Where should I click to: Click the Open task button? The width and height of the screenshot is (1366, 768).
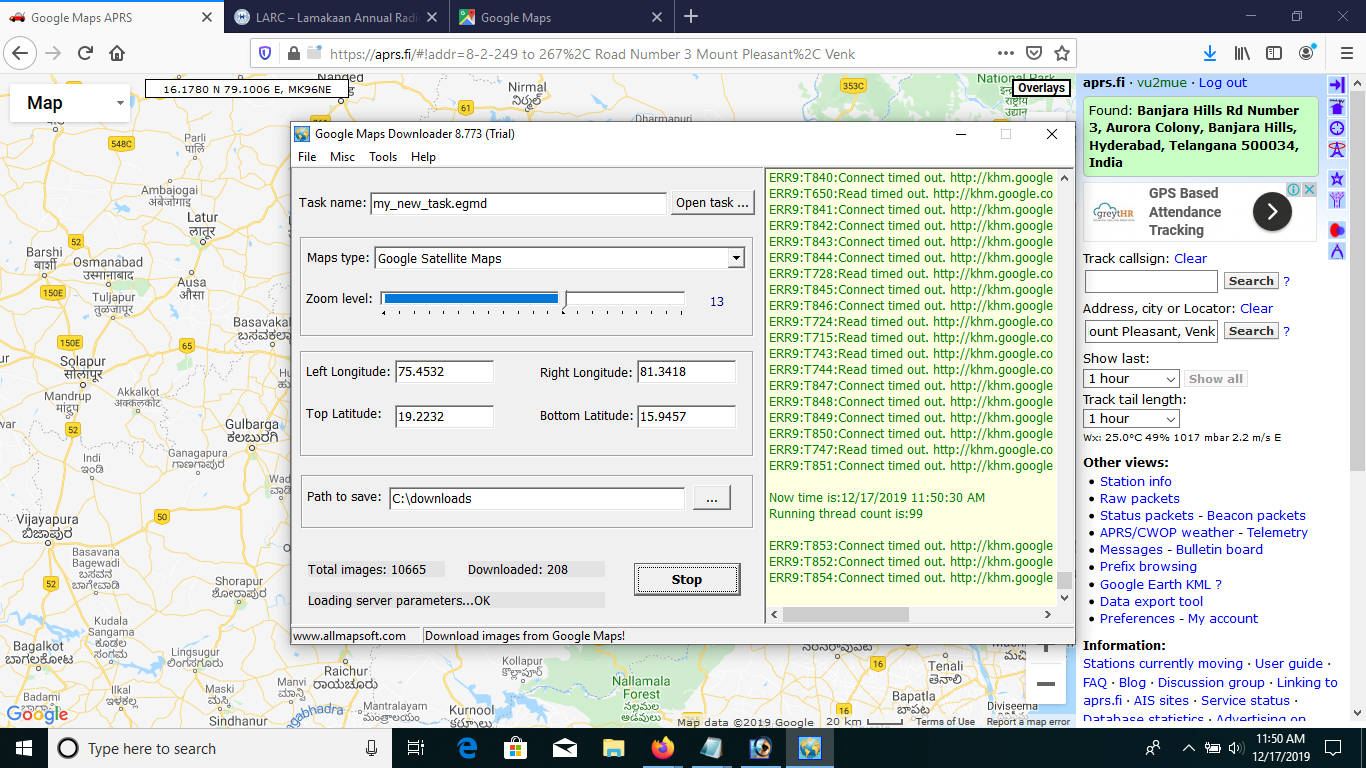712,202
